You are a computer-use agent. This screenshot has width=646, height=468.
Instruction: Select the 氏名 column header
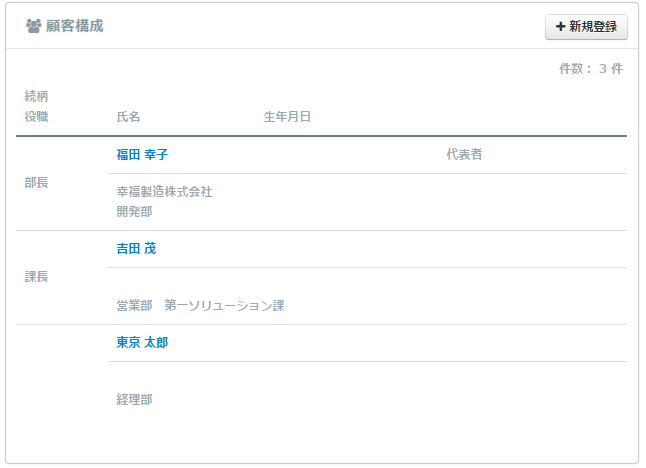click(x=128, y=117)
